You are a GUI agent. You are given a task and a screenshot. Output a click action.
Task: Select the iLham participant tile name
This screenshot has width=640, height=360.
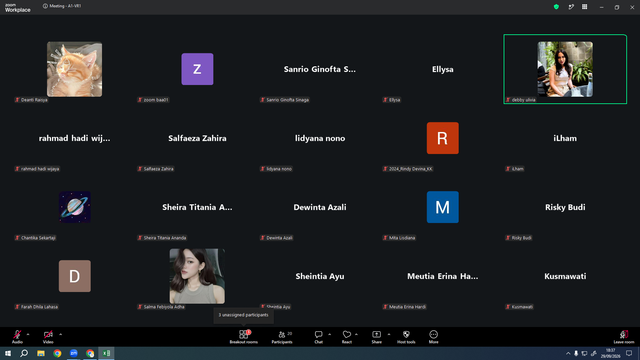tap(565, 138)
